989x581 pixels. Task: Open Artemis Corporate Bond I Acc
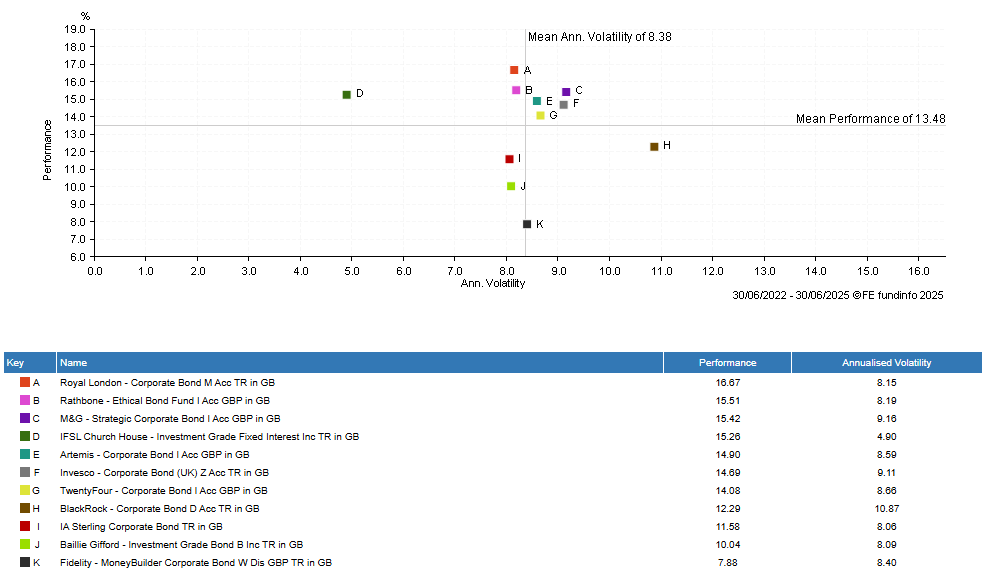point(155,454)
